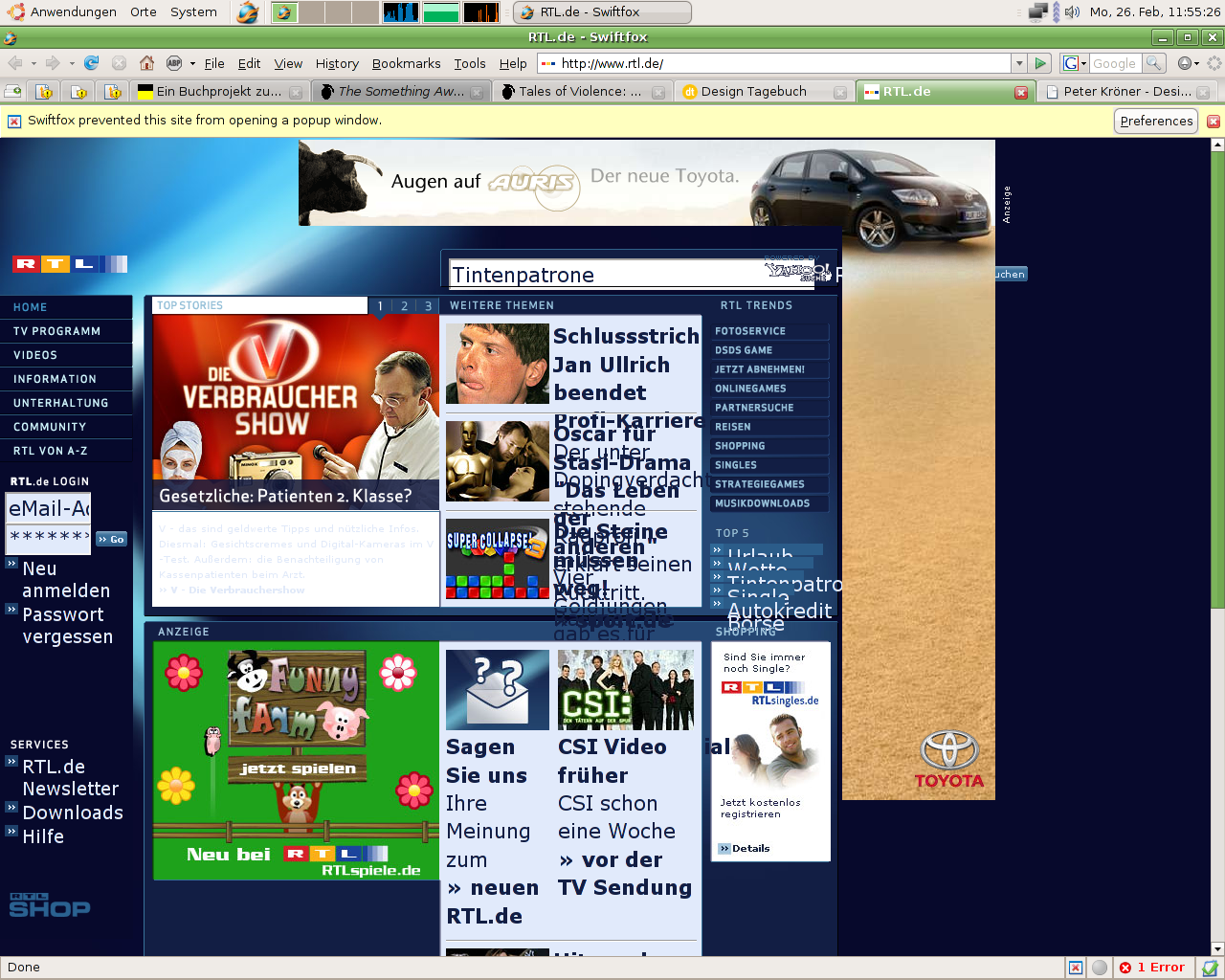Open the 1 Error console indicator
This screenshot has width=1225, height=980.
tap(1152, 968)
